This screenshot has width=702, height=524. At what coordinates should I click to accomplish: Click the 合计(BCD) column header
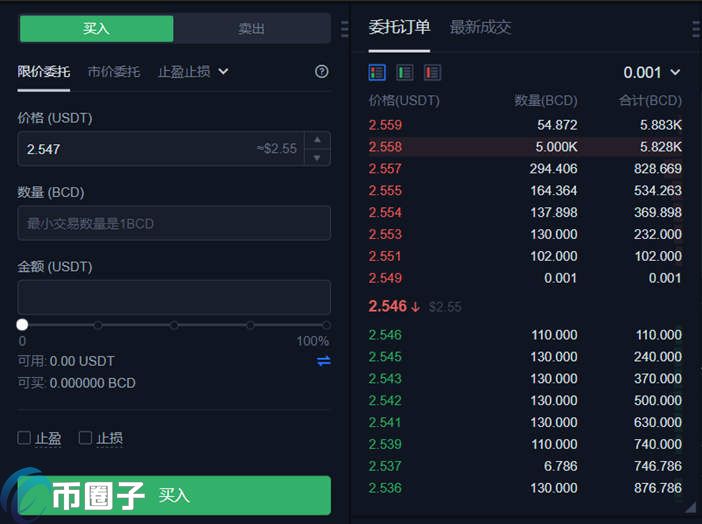651,100
